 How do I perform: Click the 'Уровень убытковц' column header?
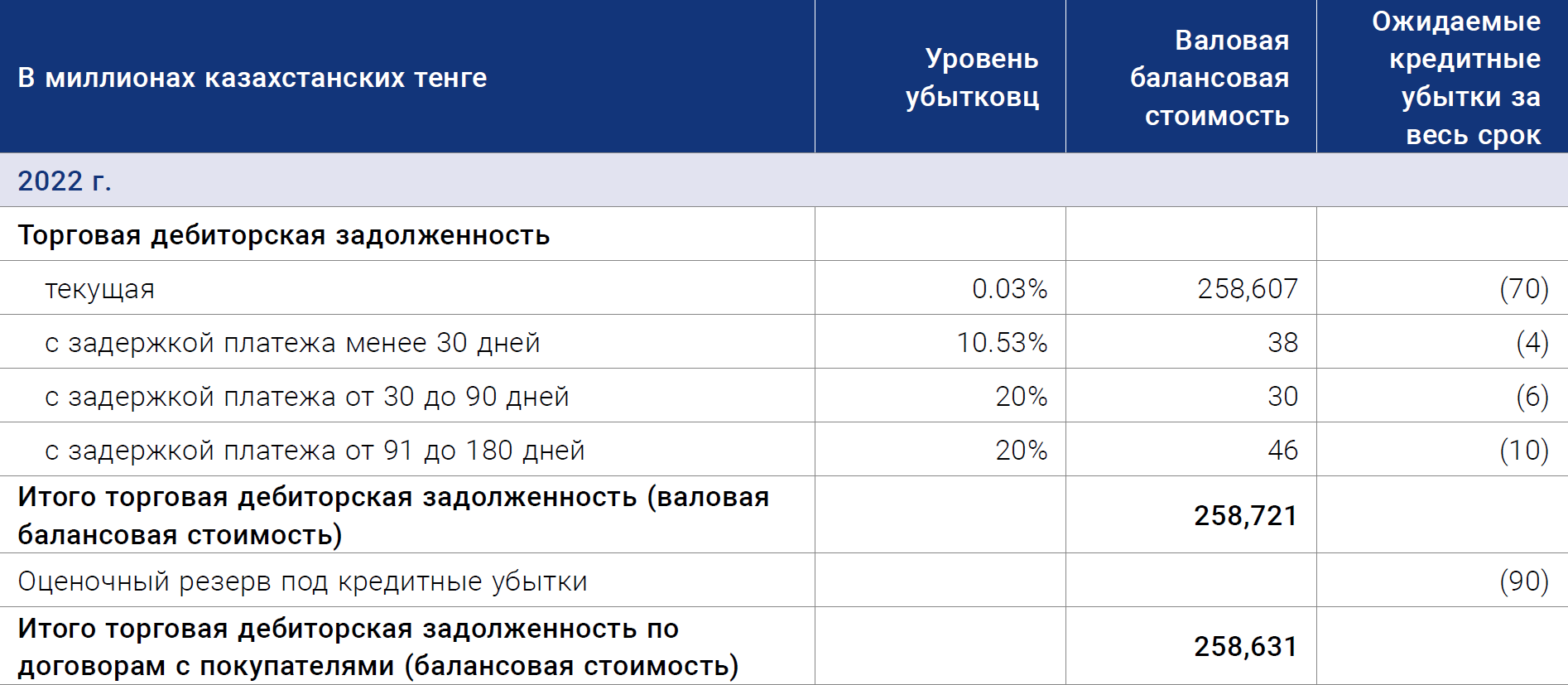[x=972, y=77]
